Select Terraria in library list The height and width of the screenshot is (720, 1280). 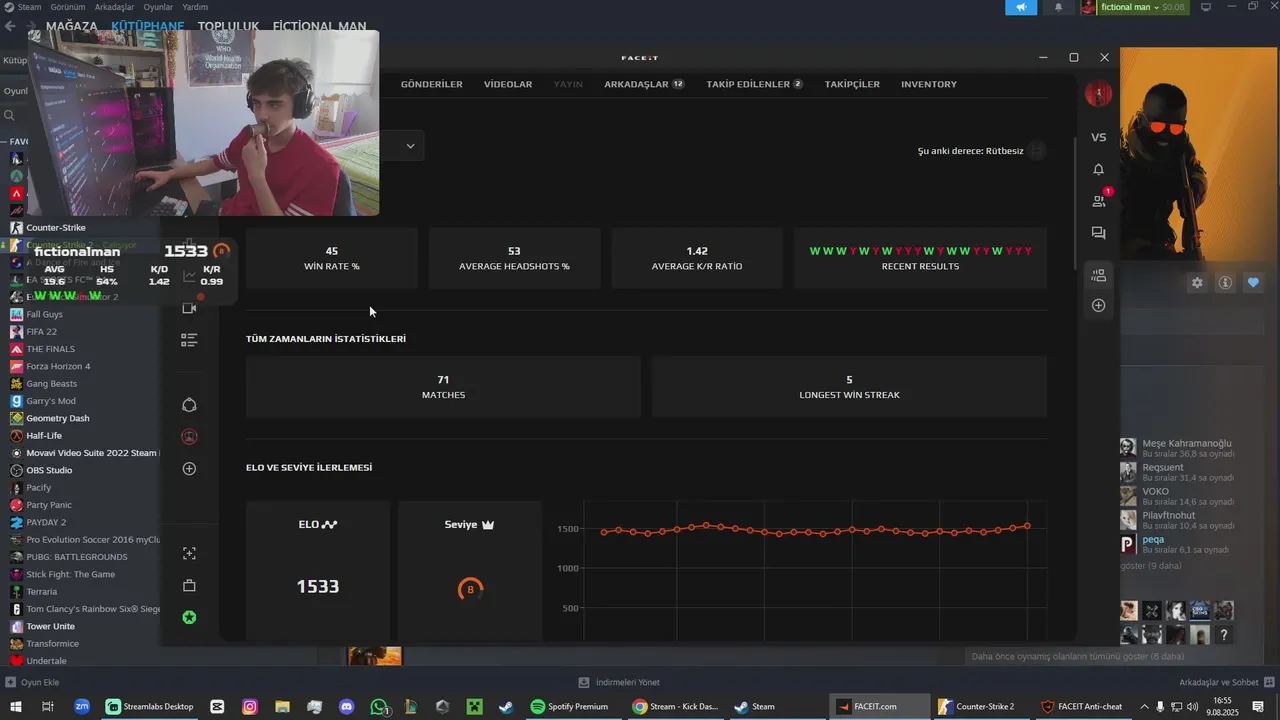click(x=41, y=591)
